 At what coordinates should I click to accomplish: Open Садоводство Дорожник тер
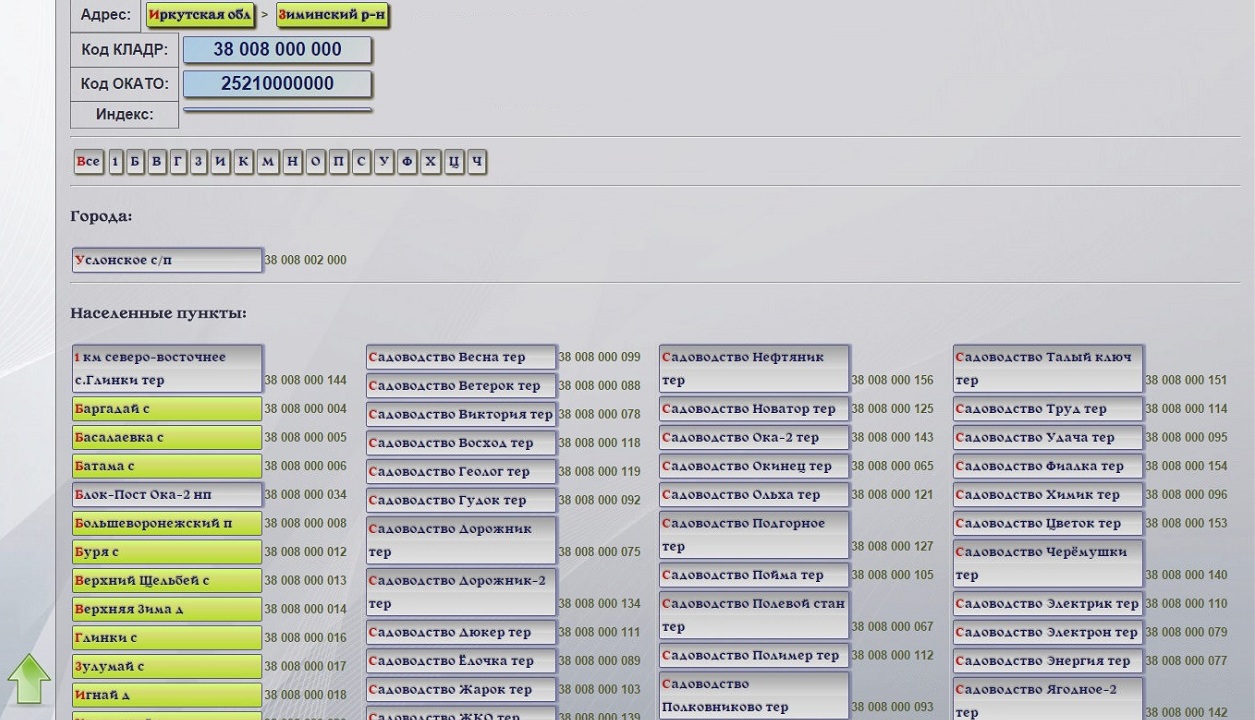(x=461, y=540)
